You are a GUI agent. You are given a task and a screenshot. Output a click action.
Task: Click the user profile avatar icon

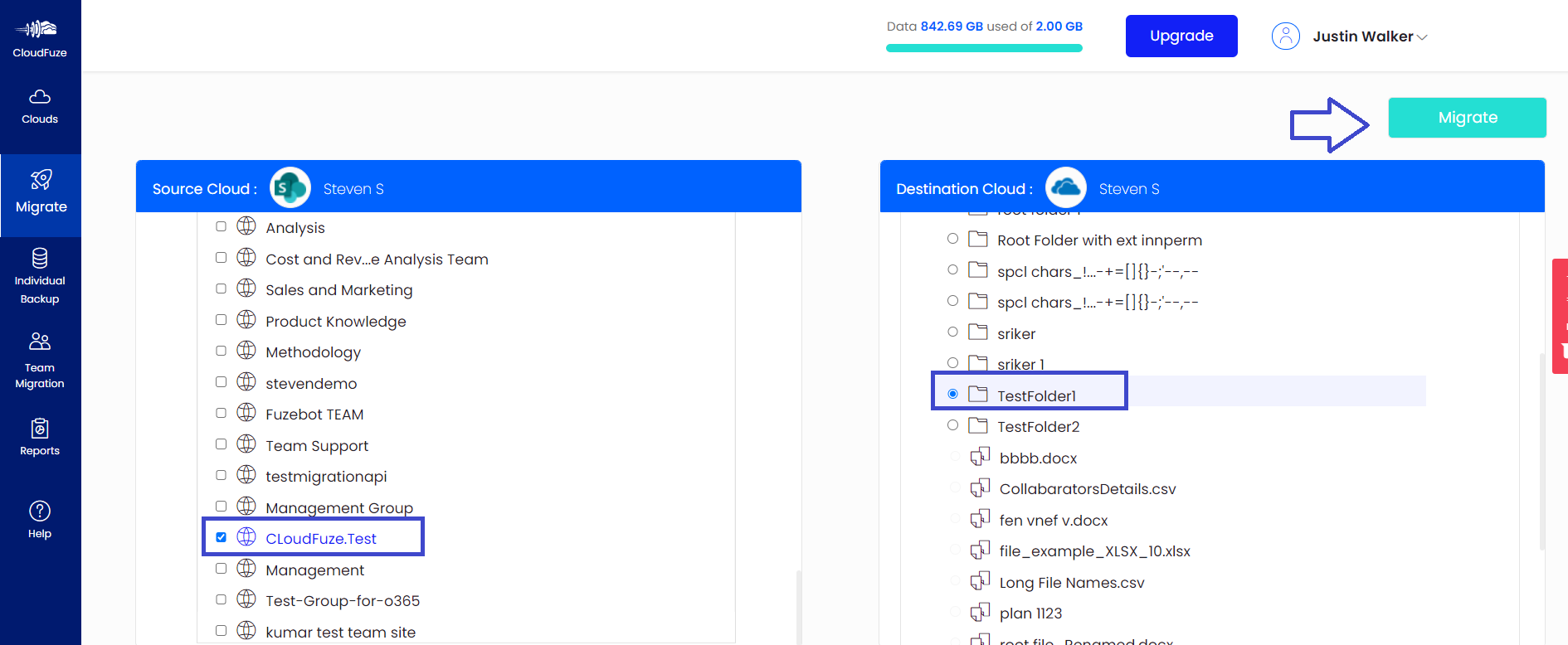[x=1285, y=36]
